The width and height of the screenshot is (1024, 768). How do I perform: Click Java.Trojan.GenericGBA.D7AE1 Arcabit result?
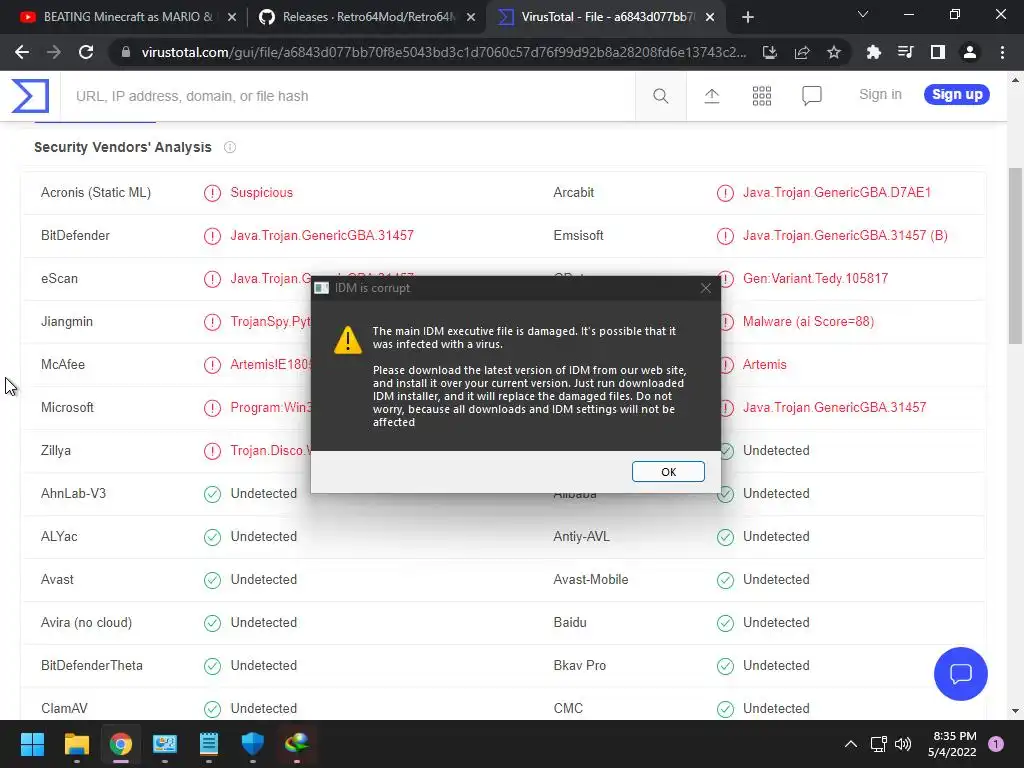coord(837,193)
